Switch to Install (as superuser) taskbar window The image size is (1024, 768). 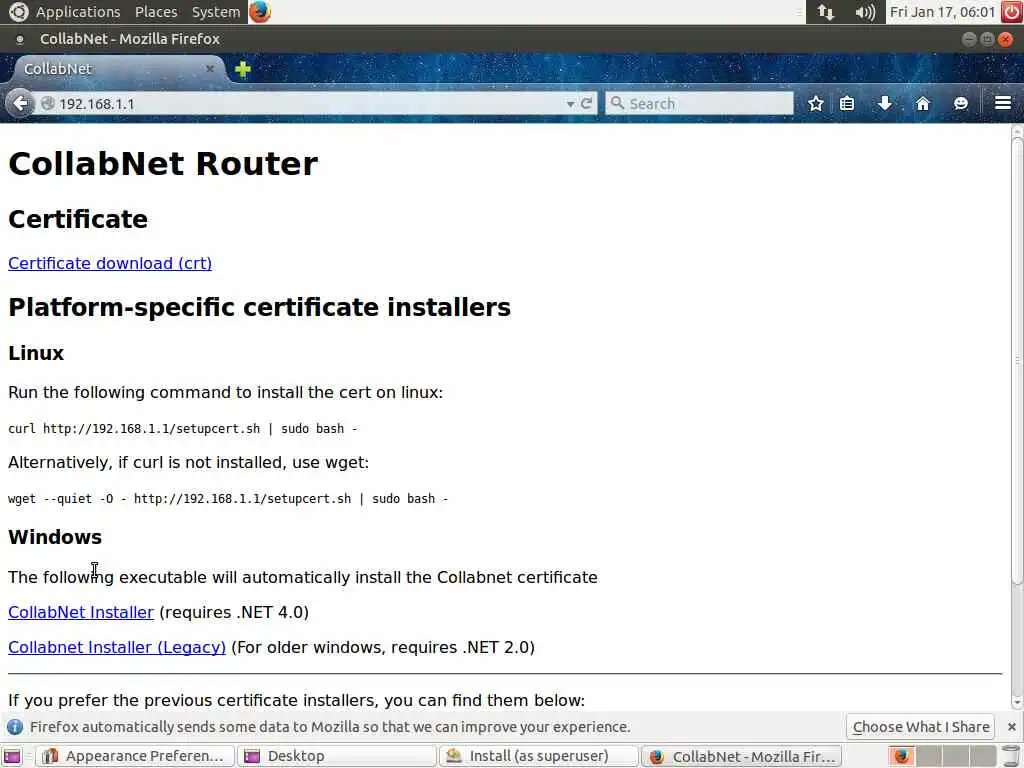539,756
